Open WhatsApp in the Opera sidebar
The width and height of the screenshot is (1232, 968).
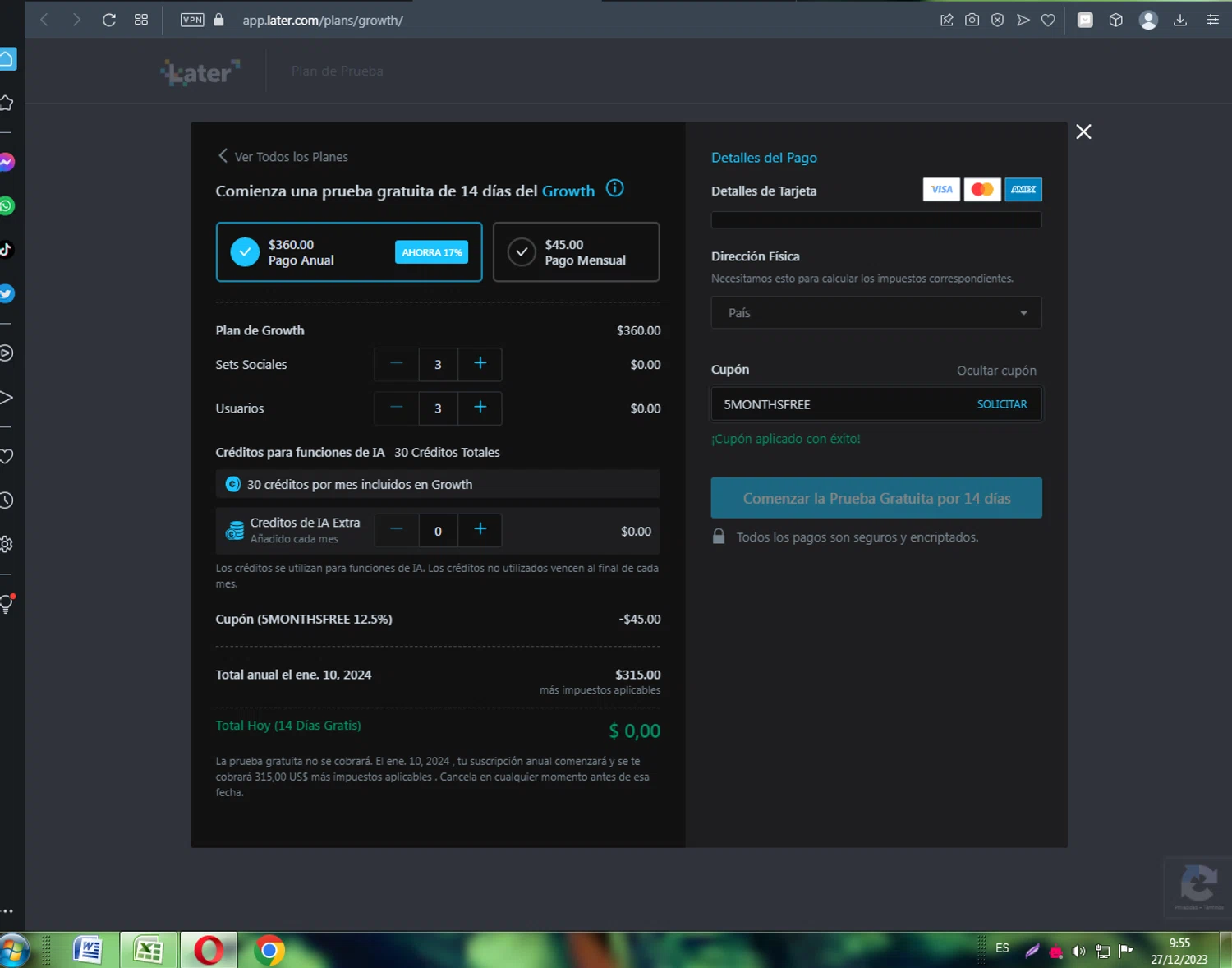point(7,206)
